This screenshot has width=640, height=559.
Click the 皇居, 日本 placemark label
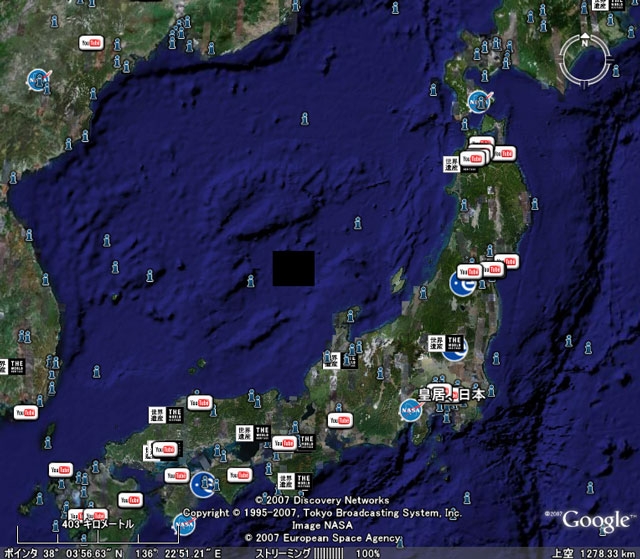click(x=452, y=394)
